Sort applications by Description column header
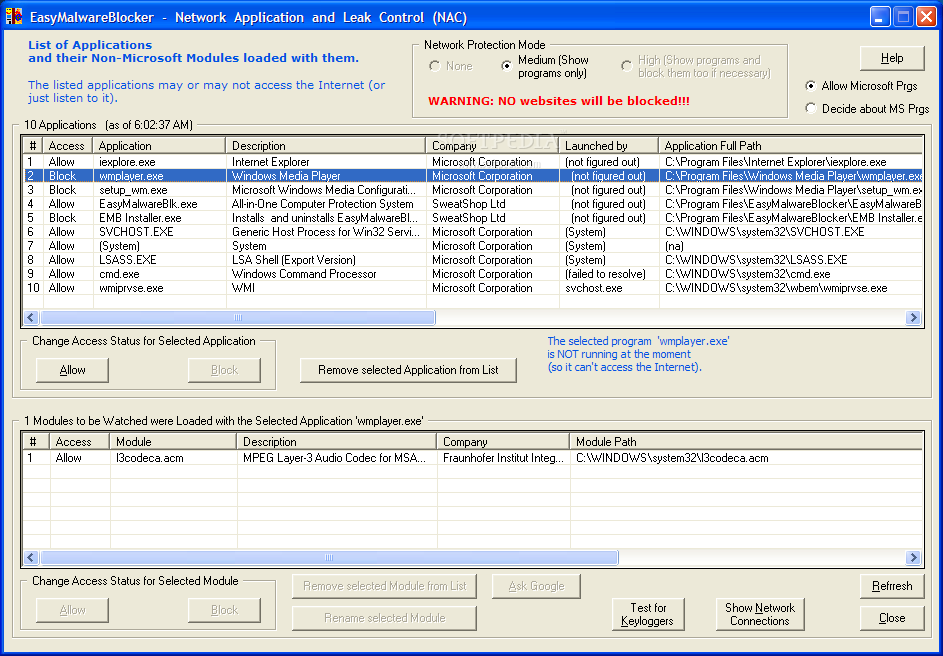The width and height of the screenshot is (943, 656). [x=326, y=146]
